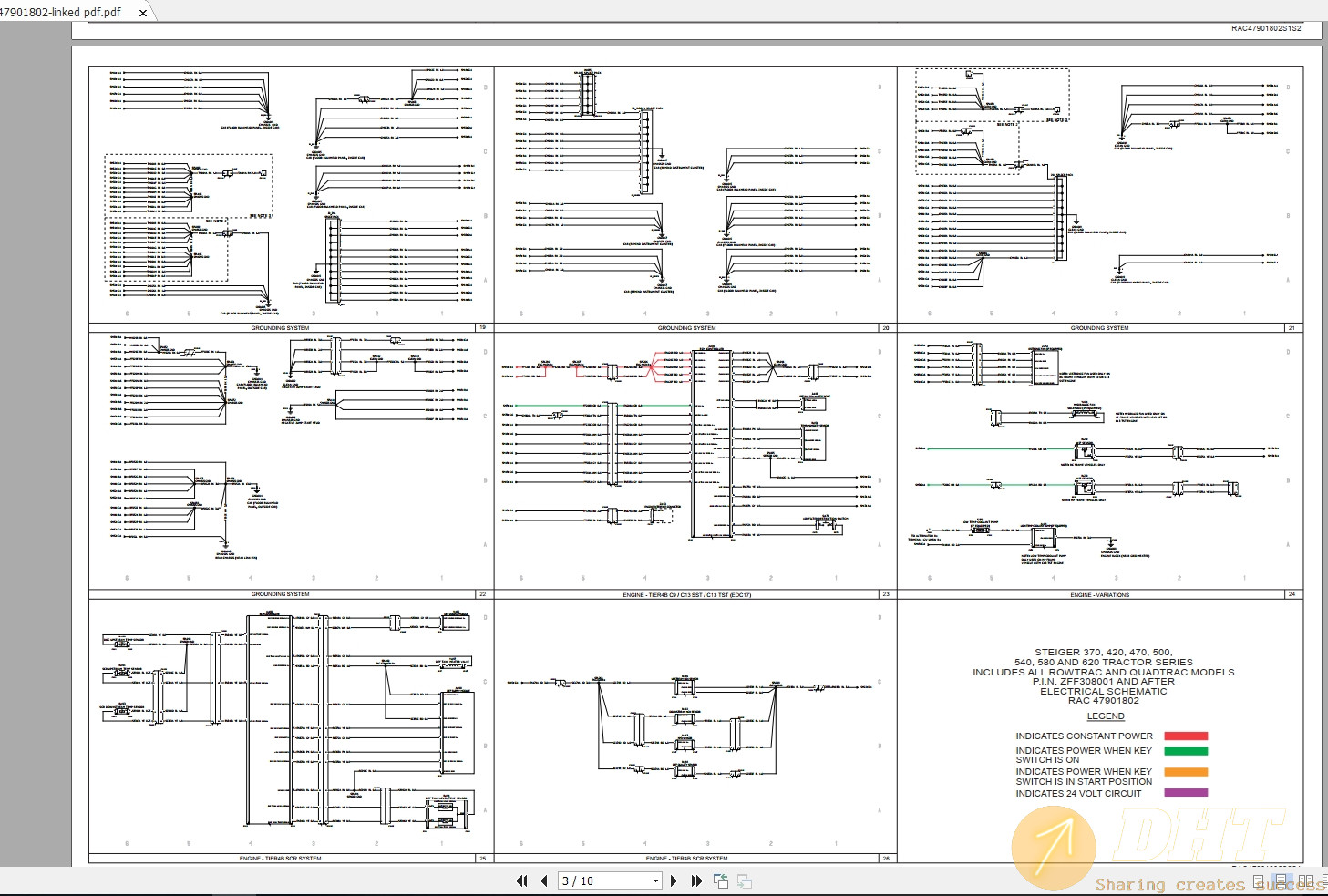
Task: Open the page number dropdown arrow
Action: [x=655, y=881]
